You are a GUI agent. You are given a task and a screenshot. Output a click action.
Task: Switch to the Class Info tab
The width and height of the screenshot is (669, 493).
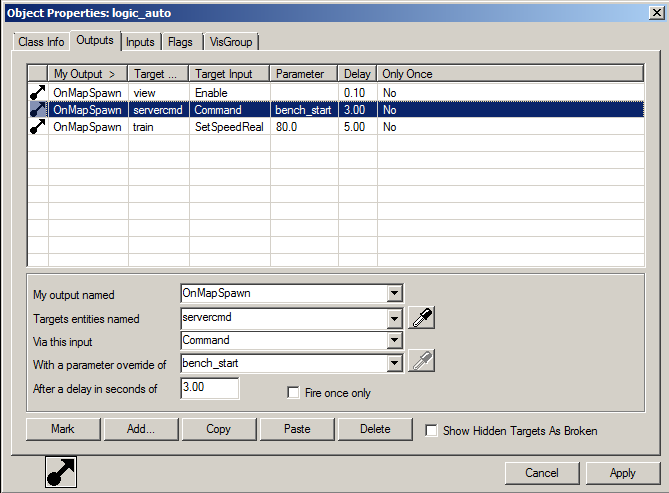click(x=41, y=42)
